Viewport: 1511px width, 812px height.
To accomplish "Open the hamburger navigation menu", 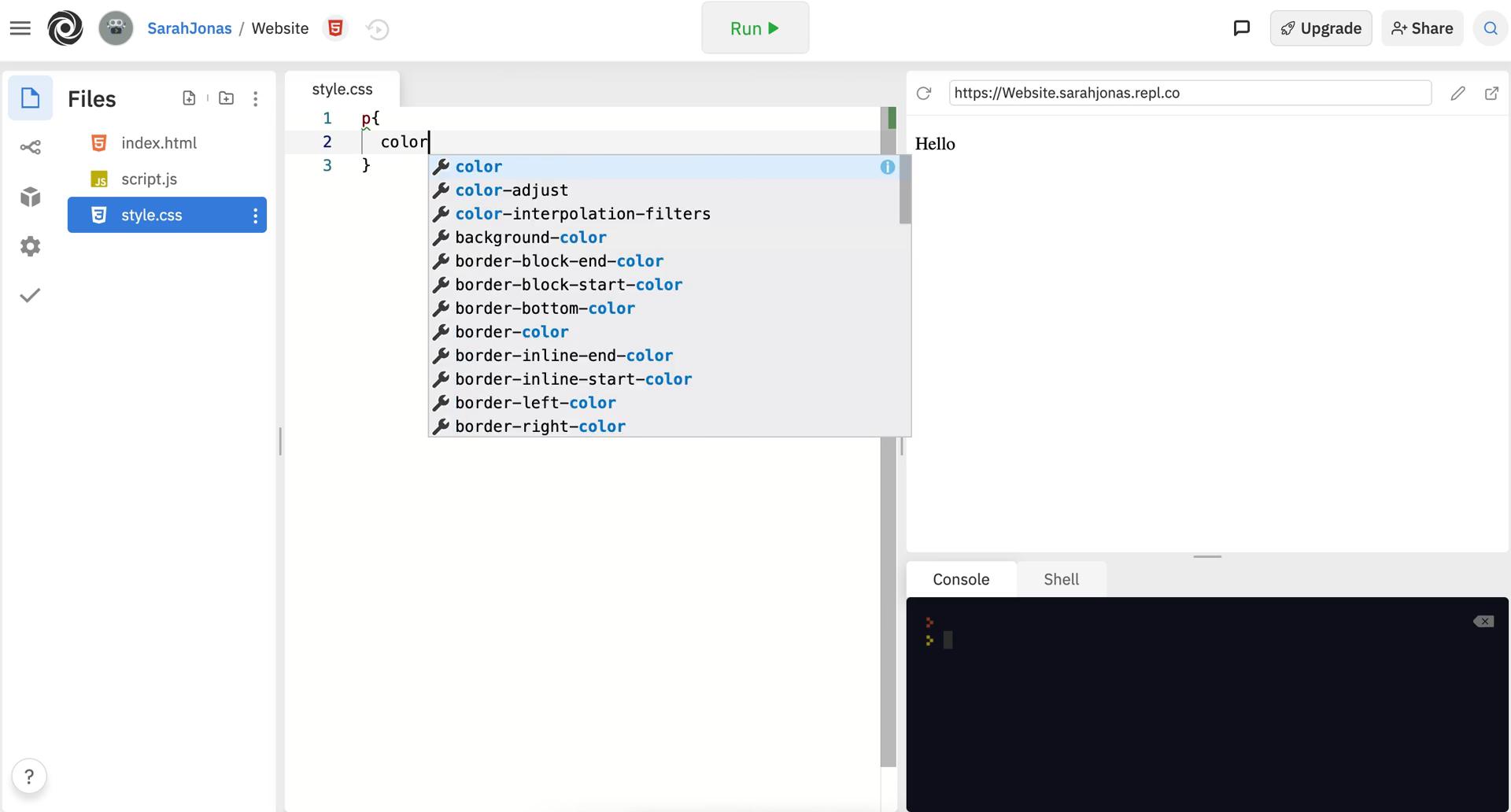I will (20, 27).
